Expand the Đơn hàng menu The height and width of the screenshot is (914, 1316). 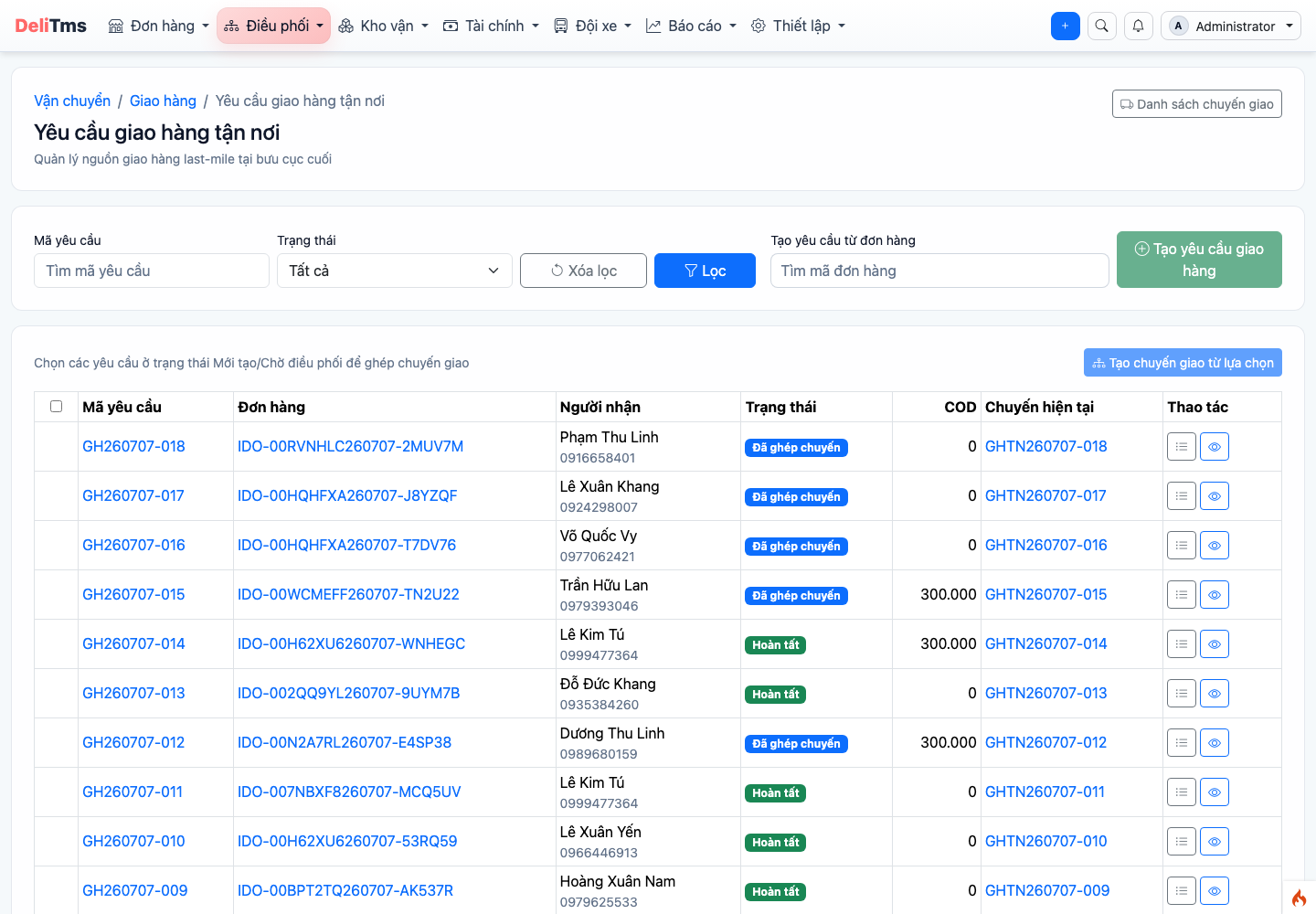(x=159, y=26)
